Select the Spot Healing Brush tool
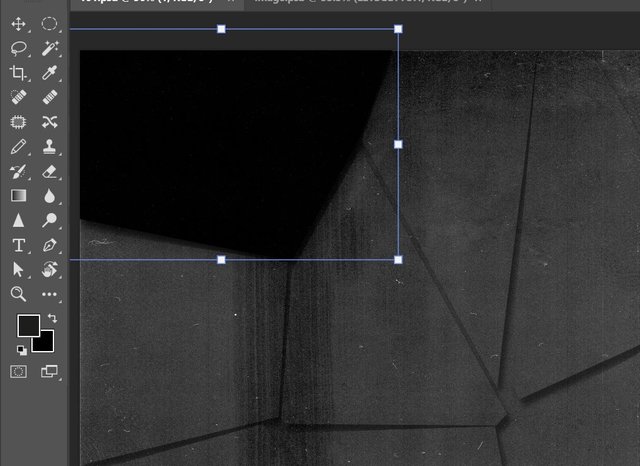 tap(18, 98)
